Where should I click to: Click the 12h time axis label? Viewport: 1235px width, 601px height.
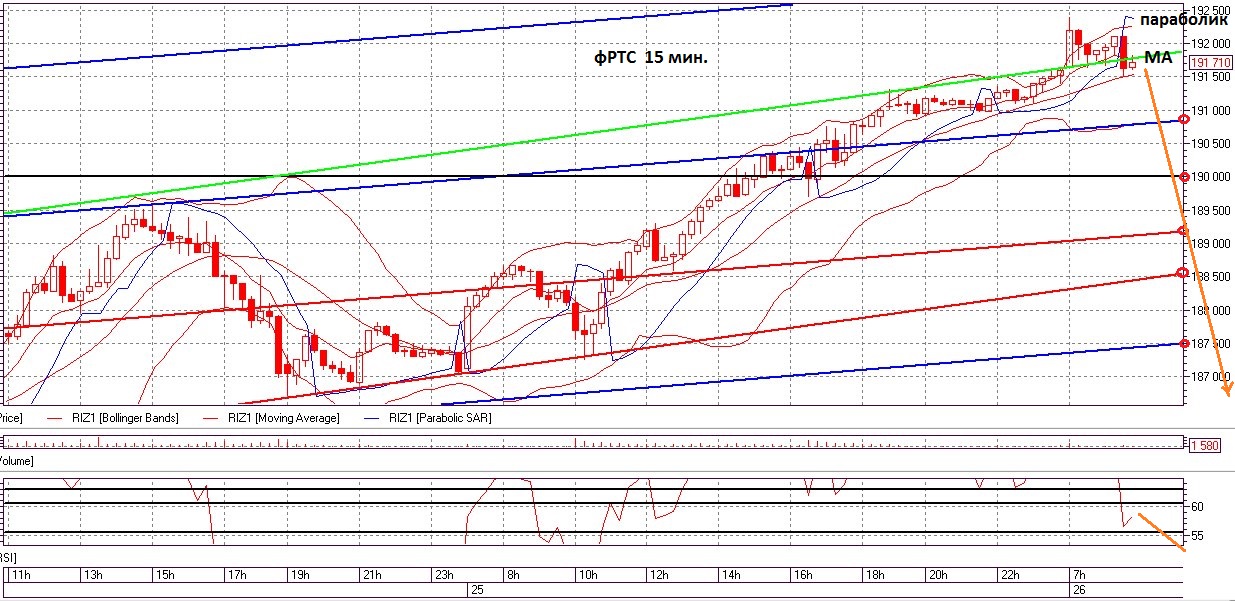660,575
